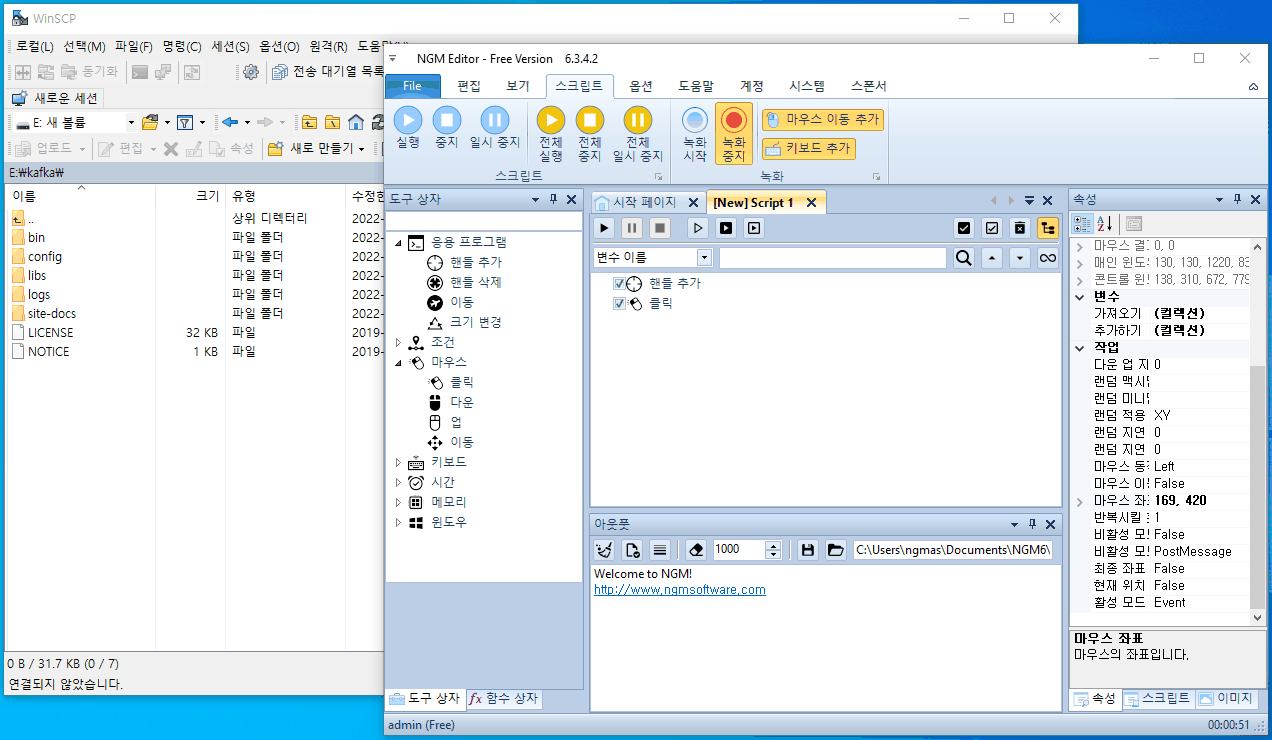Viewport: 1272px width, 740px height.
Task: Click the eraser icon in the 아웃풋 toolbar
Action: pyautogui.click(x=697, y=549)
